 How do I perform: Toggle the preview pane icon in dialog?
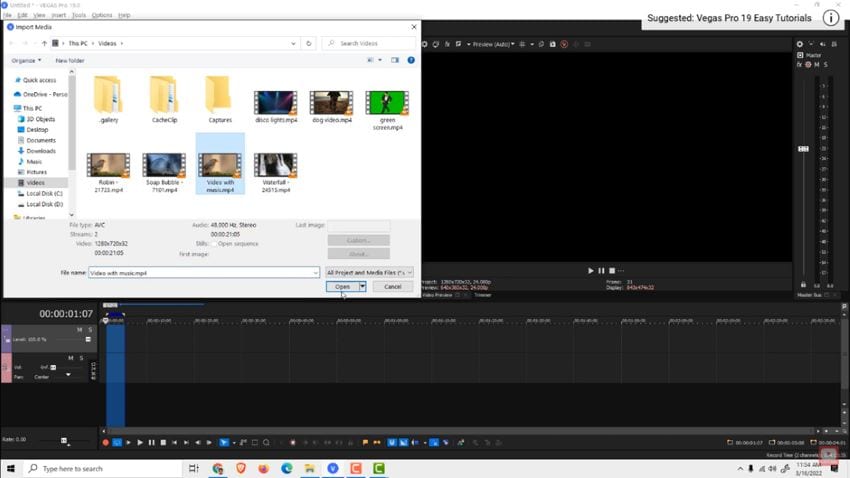[x=395, y=60]
